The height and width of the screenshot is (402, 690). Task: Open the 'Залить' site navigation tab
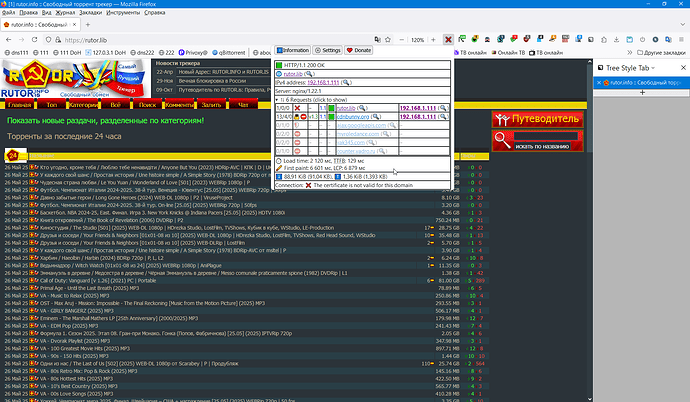pos(211,105)
